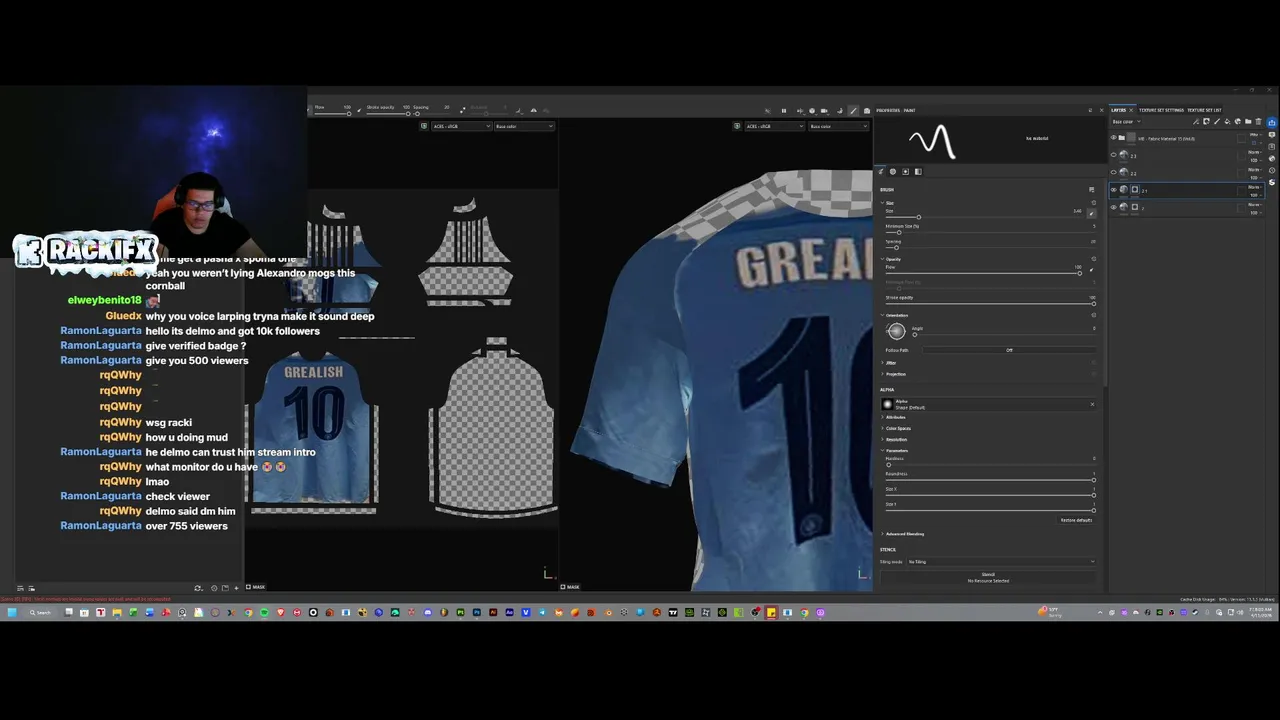Adjust the brush Size slider
This screenshot has width=1280, height=720.
(x=983, y=217)
